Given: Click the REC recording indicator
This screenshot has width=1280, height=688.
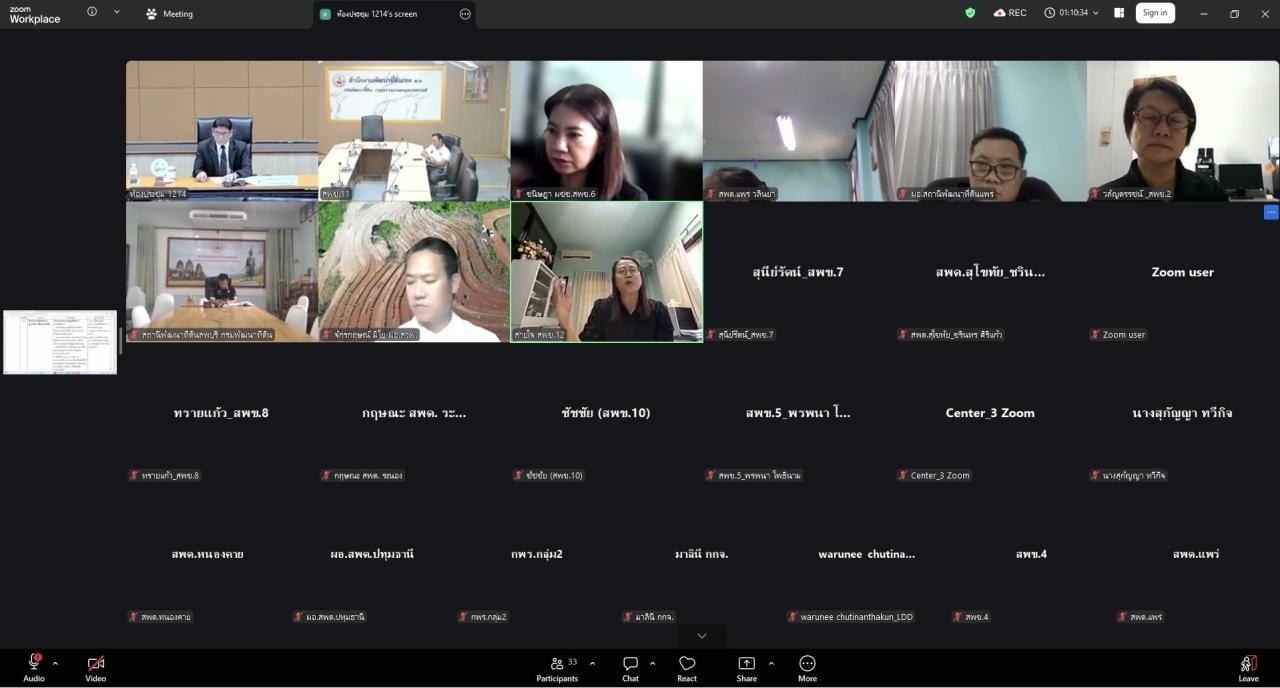Looking at the screenshot, I should tap(1010, 13).
